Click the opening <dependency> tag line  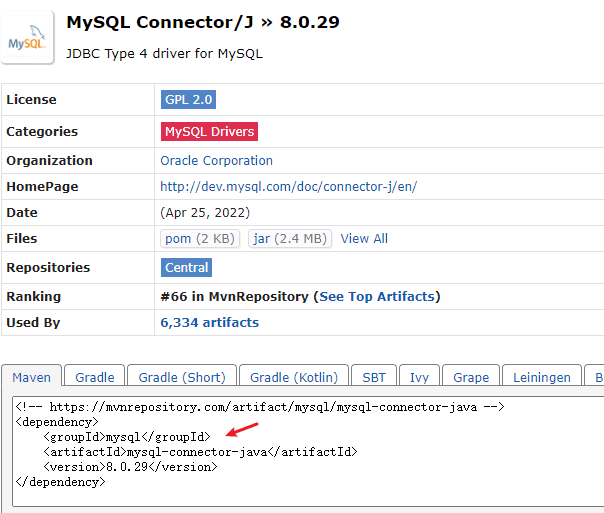pos(57,422)
